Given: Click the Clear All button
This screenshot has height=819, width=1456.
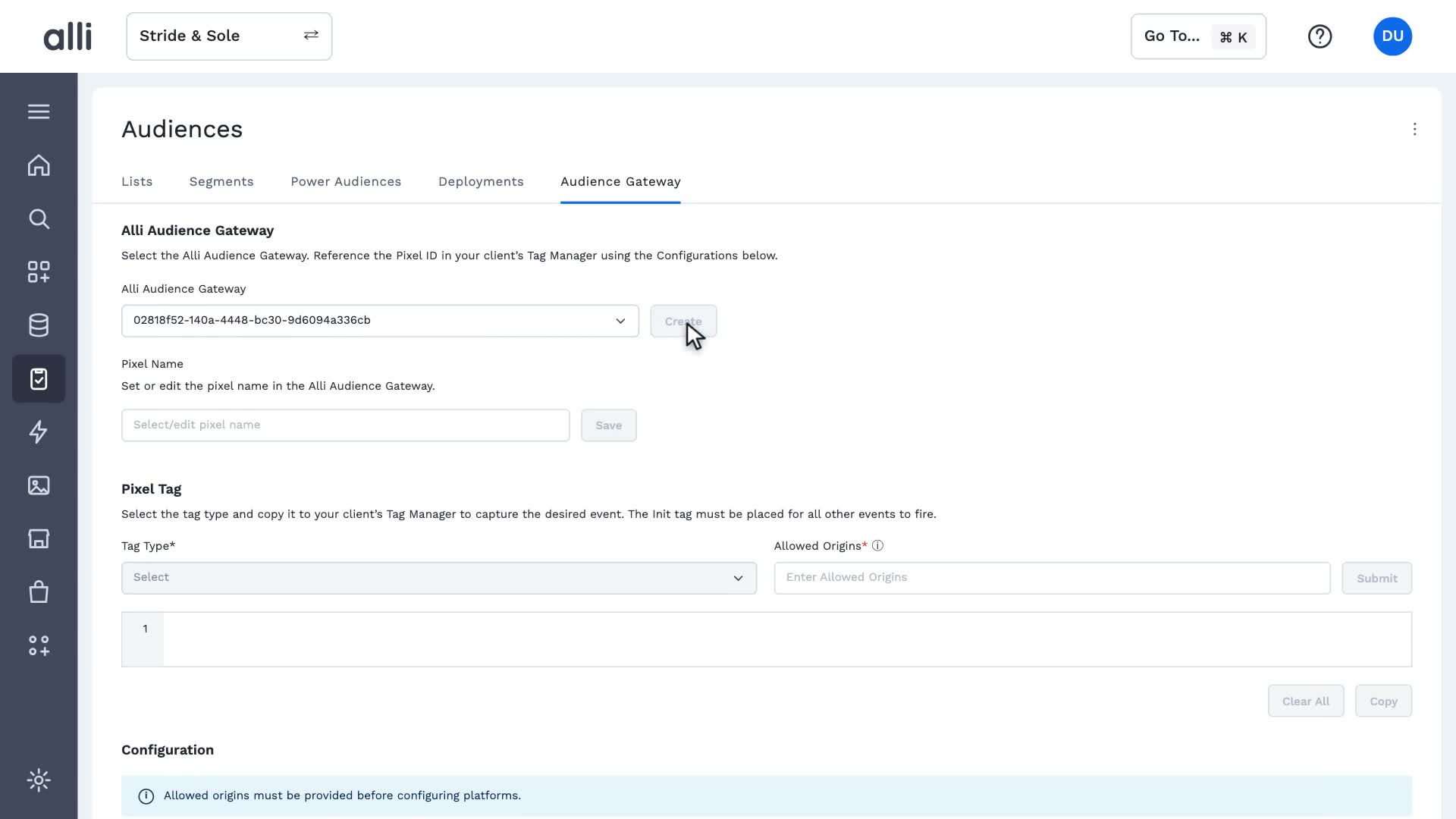Looking at the screenshot, I should [1305, 701].
